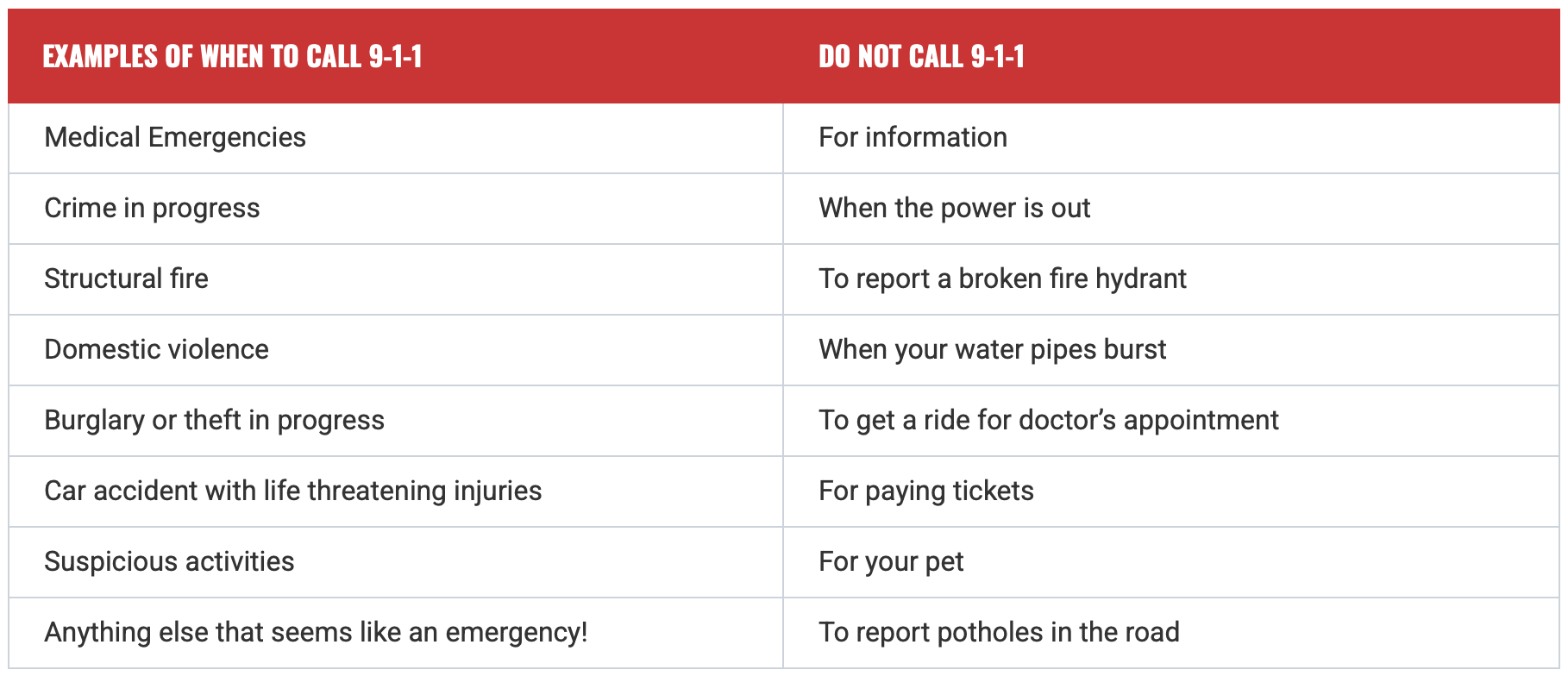This screenshot has height=676, width=1568.
Task: Click 'When the power is out' text
Action: tap(954, 209)
